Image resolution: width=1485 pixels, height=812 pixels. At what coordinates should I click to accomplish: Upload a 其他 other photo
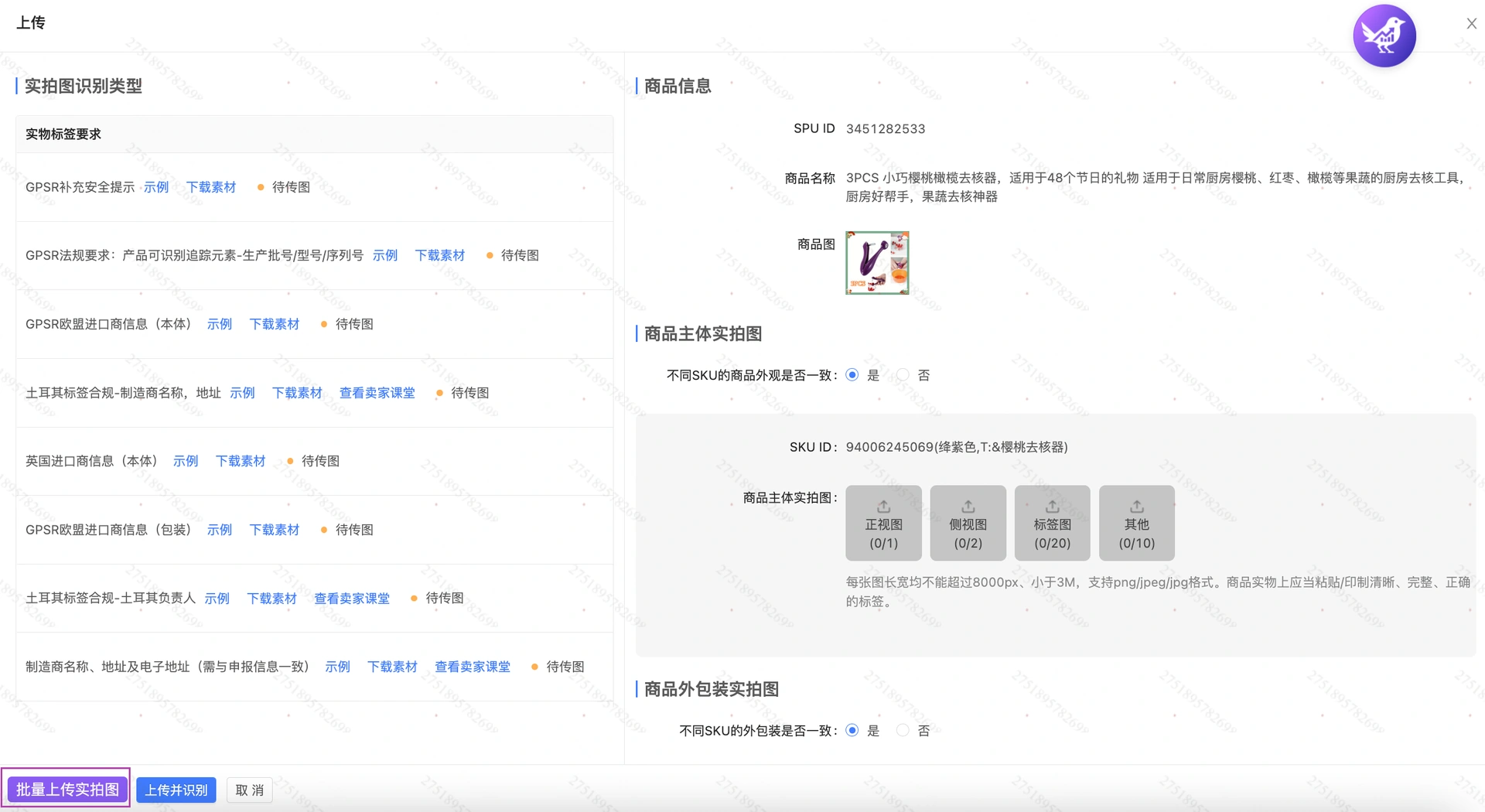pos(1136,523)
